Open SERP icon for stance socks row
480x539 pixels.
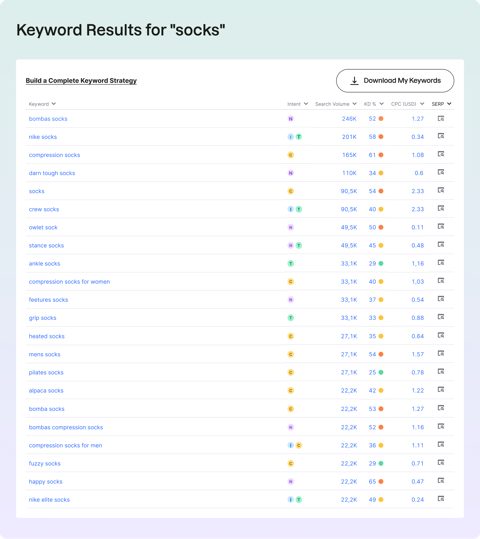point(441,245)
